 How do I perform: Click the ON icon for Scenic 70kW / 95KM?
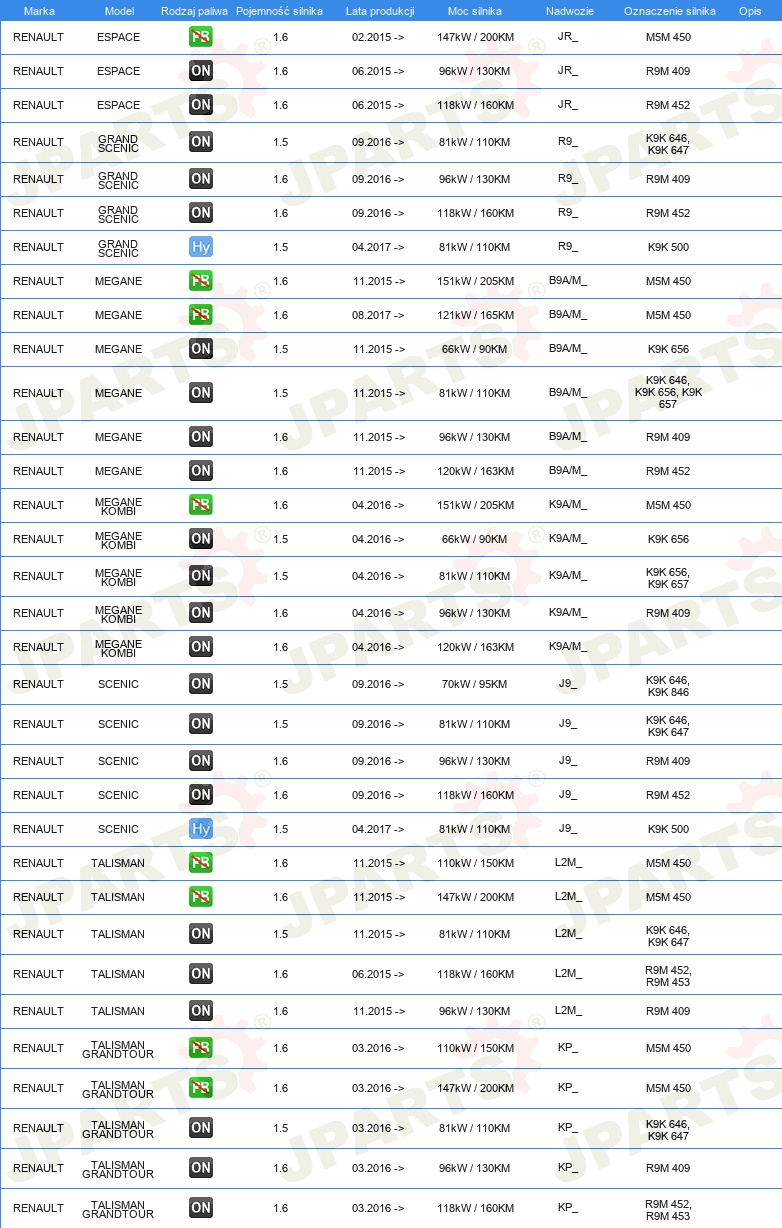tap(201, 684)
